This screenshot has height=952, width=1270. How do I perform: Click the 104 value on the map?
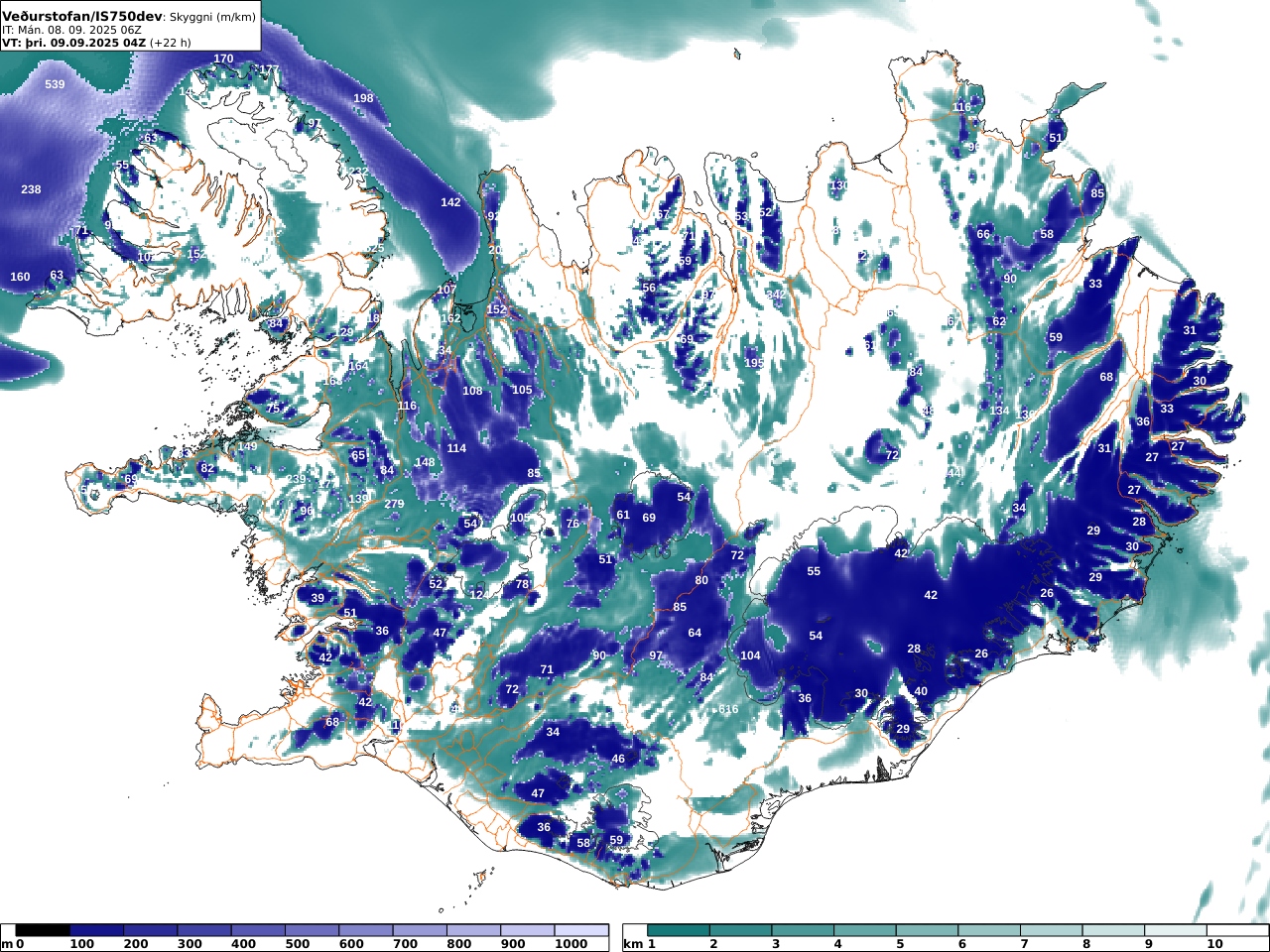click(751, 655)
